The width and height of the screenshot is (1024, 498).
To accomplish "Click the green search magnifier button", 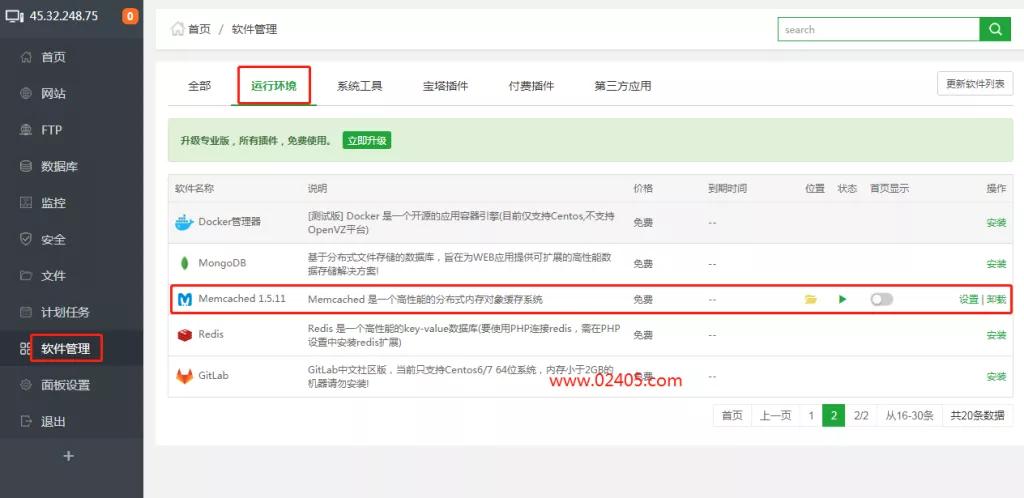I will tap(995, 29).
